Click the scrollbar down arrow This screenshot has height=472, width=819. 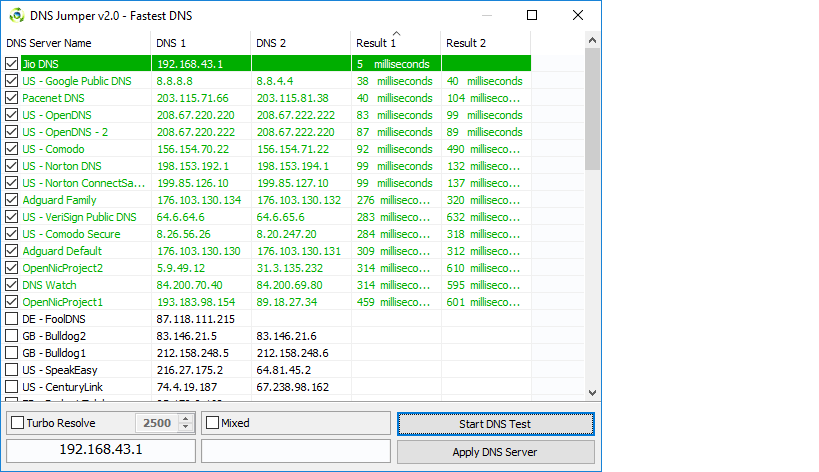click(x=592, y=393)
